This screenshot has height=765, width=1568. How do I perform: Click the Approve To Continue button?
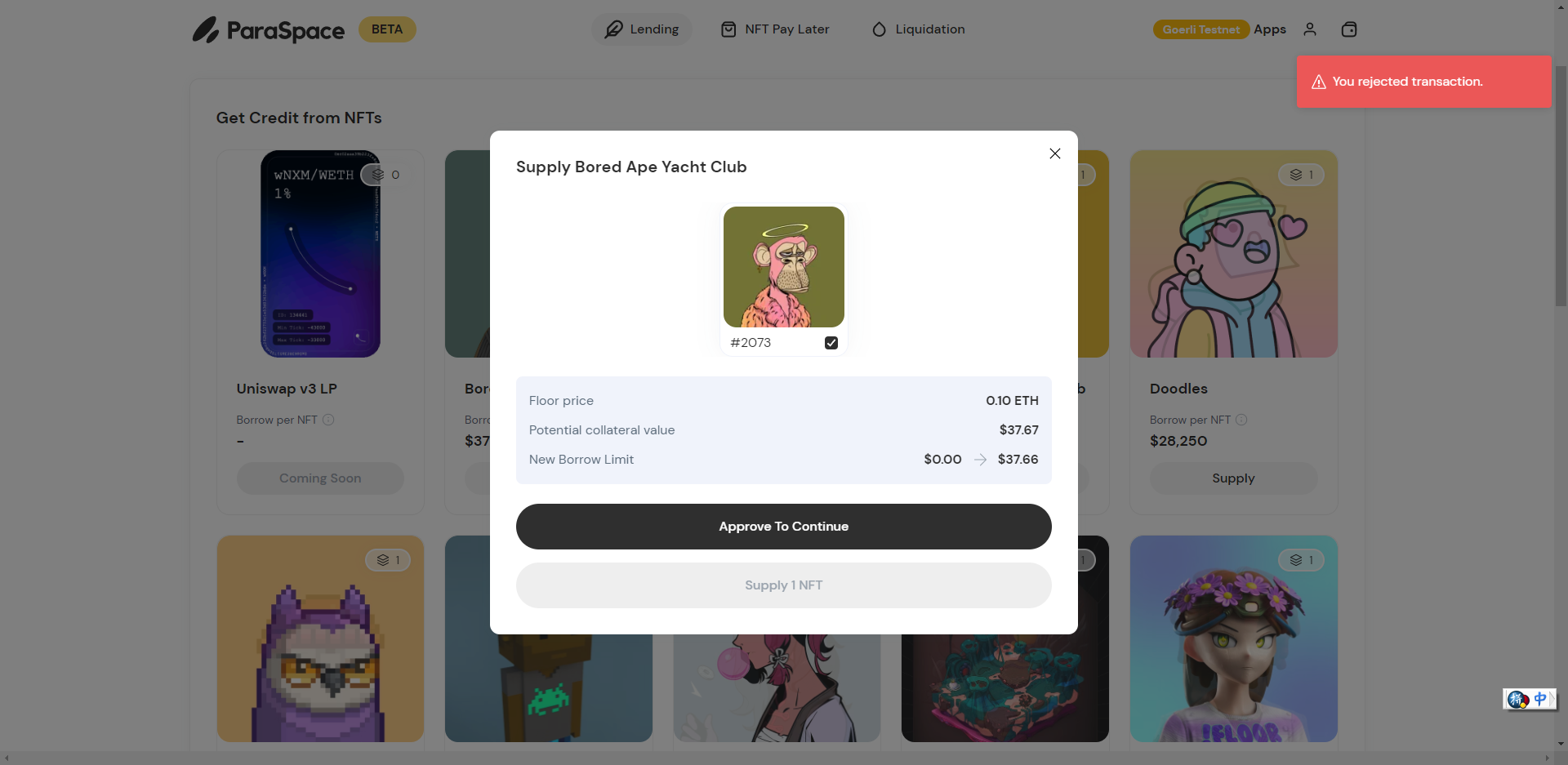pos(784,527)
